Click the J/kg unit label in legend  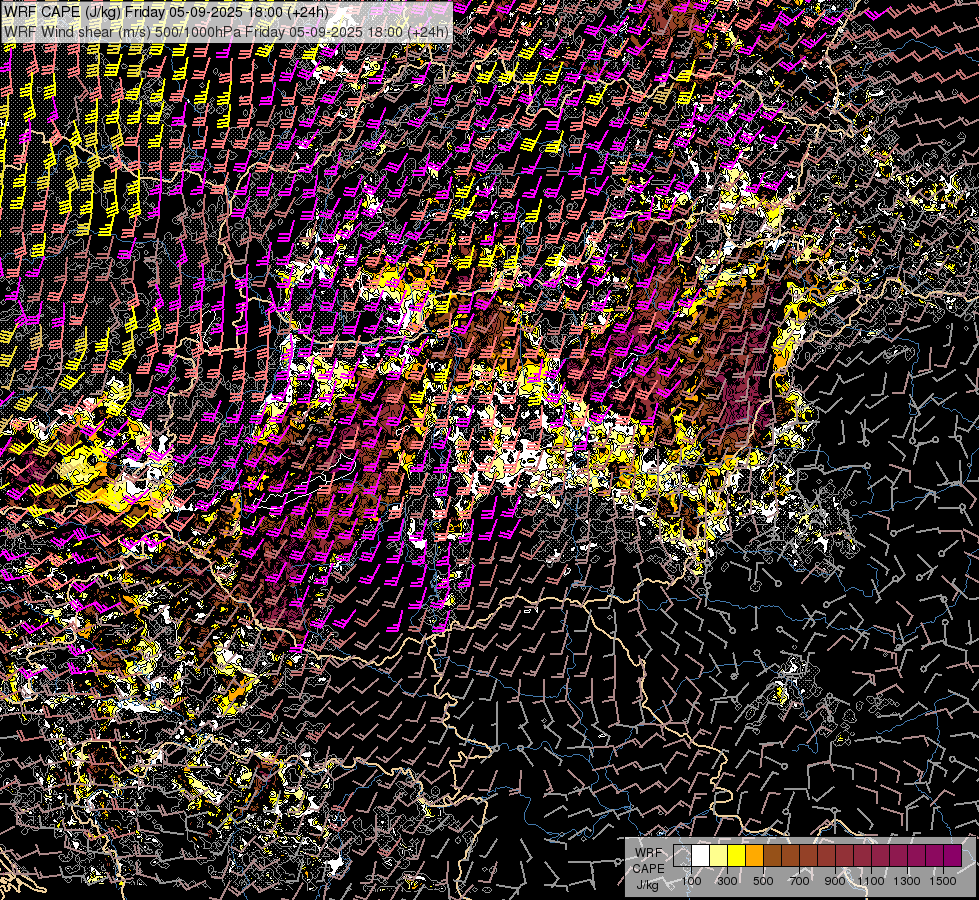pyautogui.click(x=647, y=886)
